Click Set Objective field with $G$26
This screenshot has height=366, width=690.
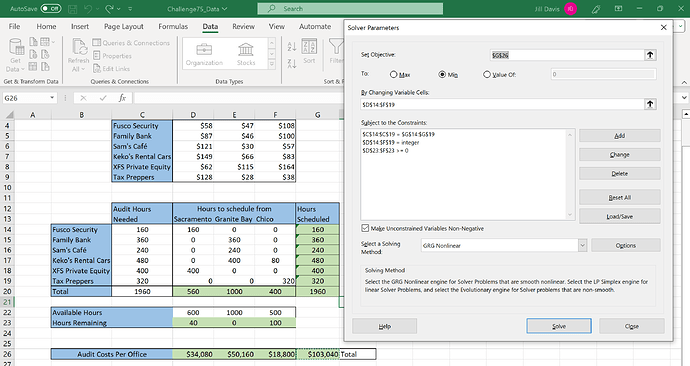567,55
